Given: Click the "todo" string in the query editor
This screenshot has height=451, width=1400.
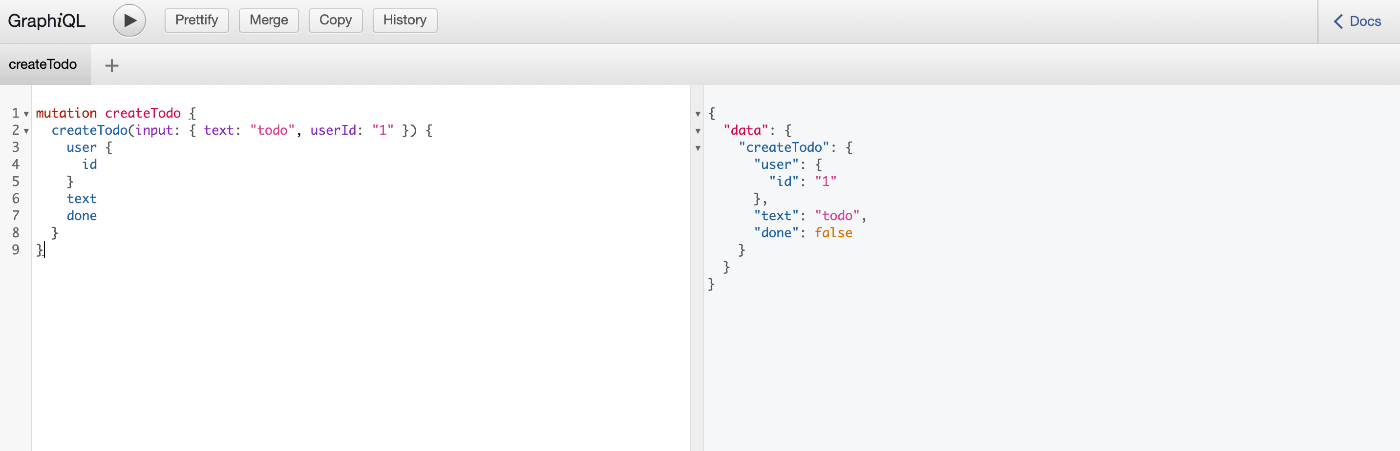Looking at the screenshot, I should 272,131.
